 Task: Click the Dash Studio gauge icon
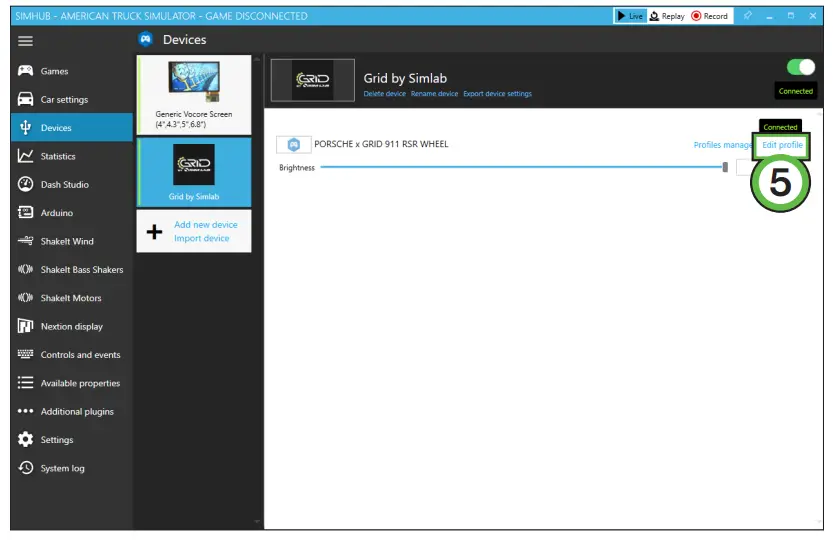25,184
